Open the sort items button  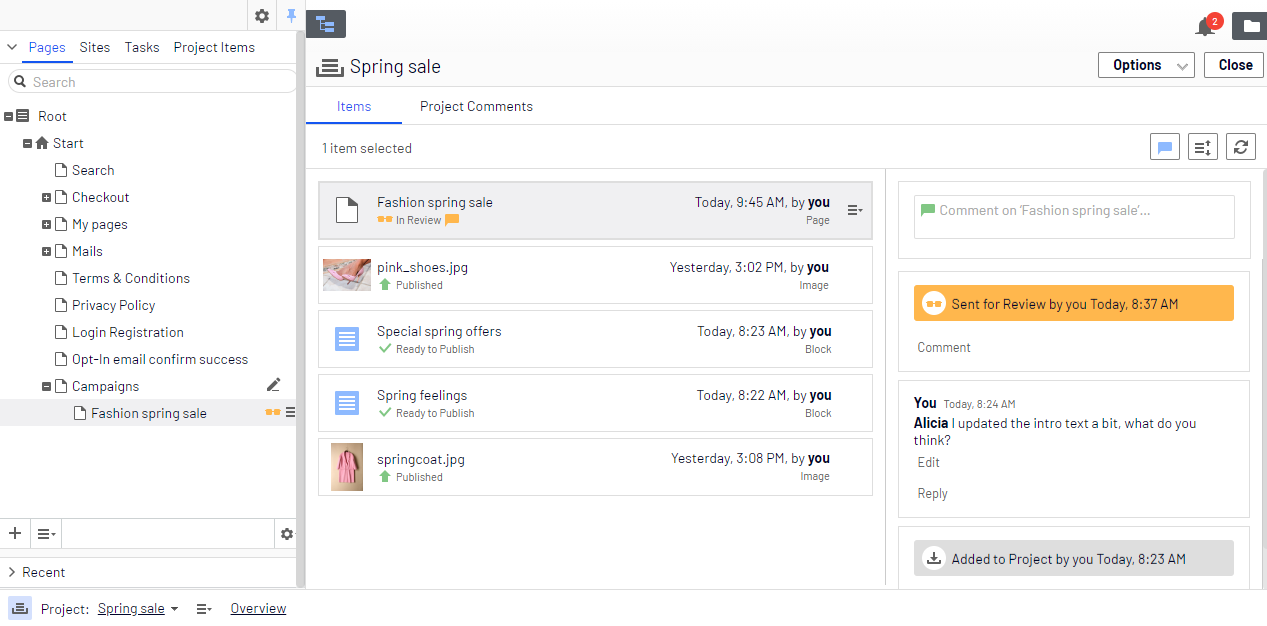pos(1203,147)
